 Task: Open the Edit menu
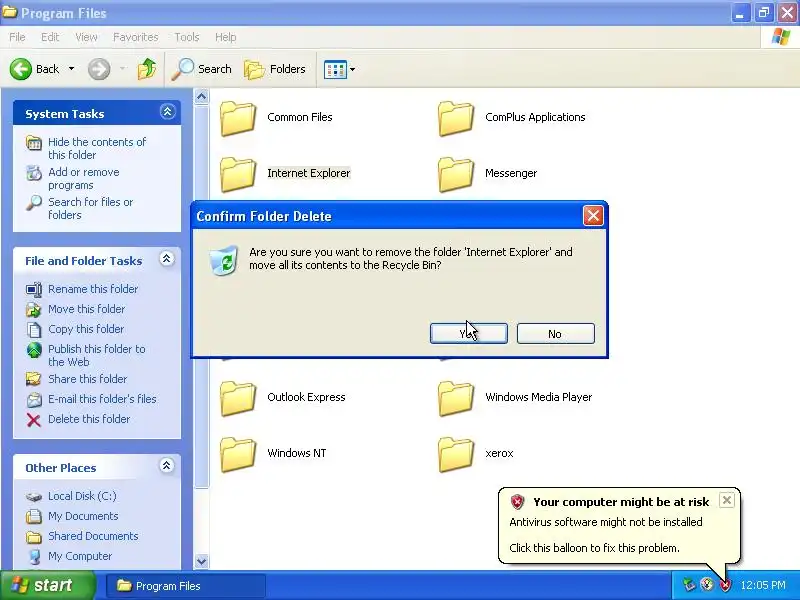(x=50, y=37)
